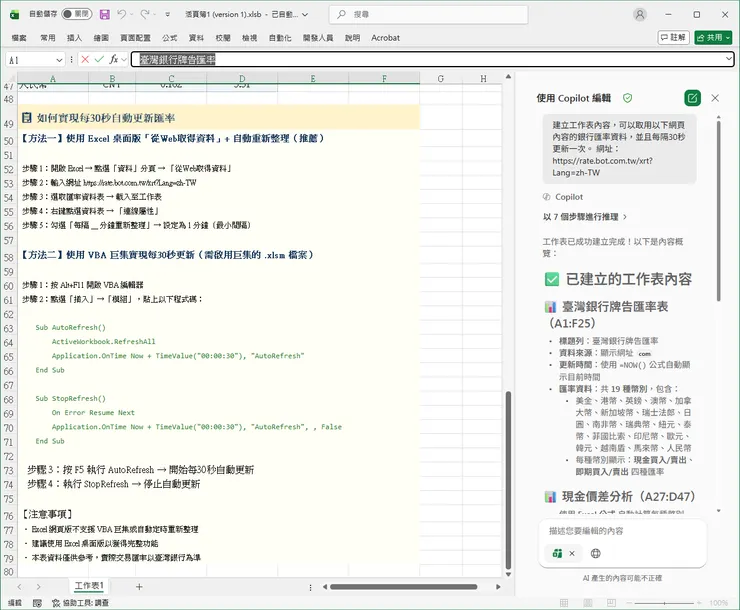Screen dimensions: 740x610
Task: Click the horizontal scrollbar thumb
Action: pos(404,587)
